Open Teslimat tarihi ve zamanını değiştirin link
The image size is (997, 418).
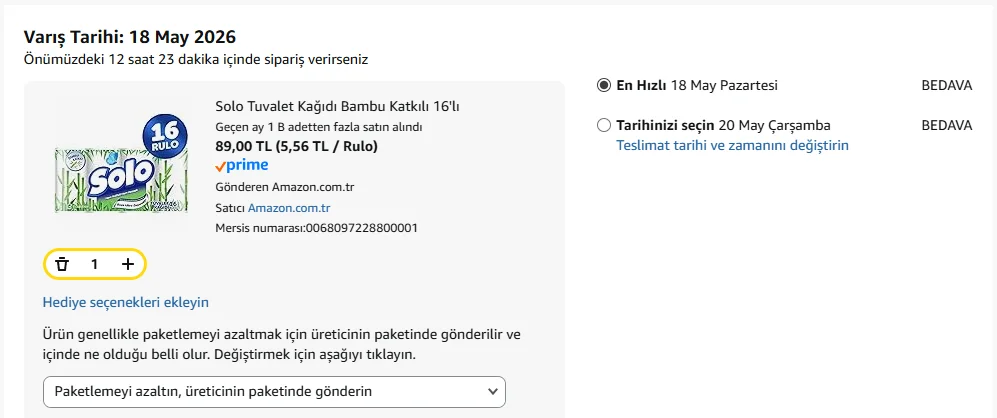pyautogui.click(x=732, y=145)
